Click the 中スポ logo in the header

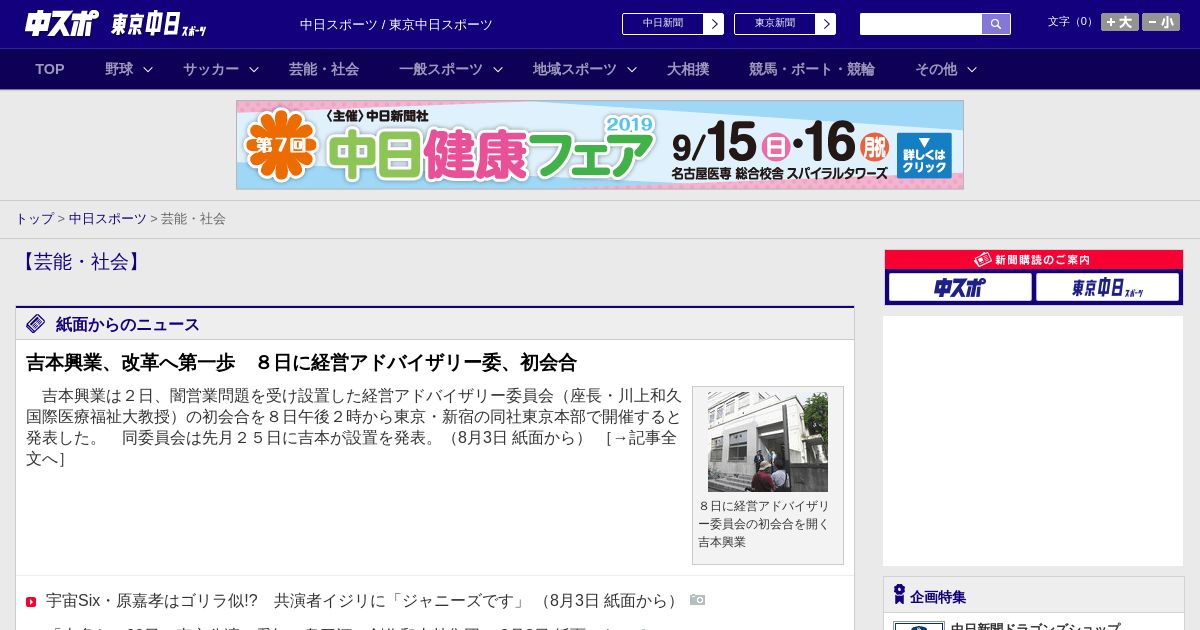coord(62,24)
